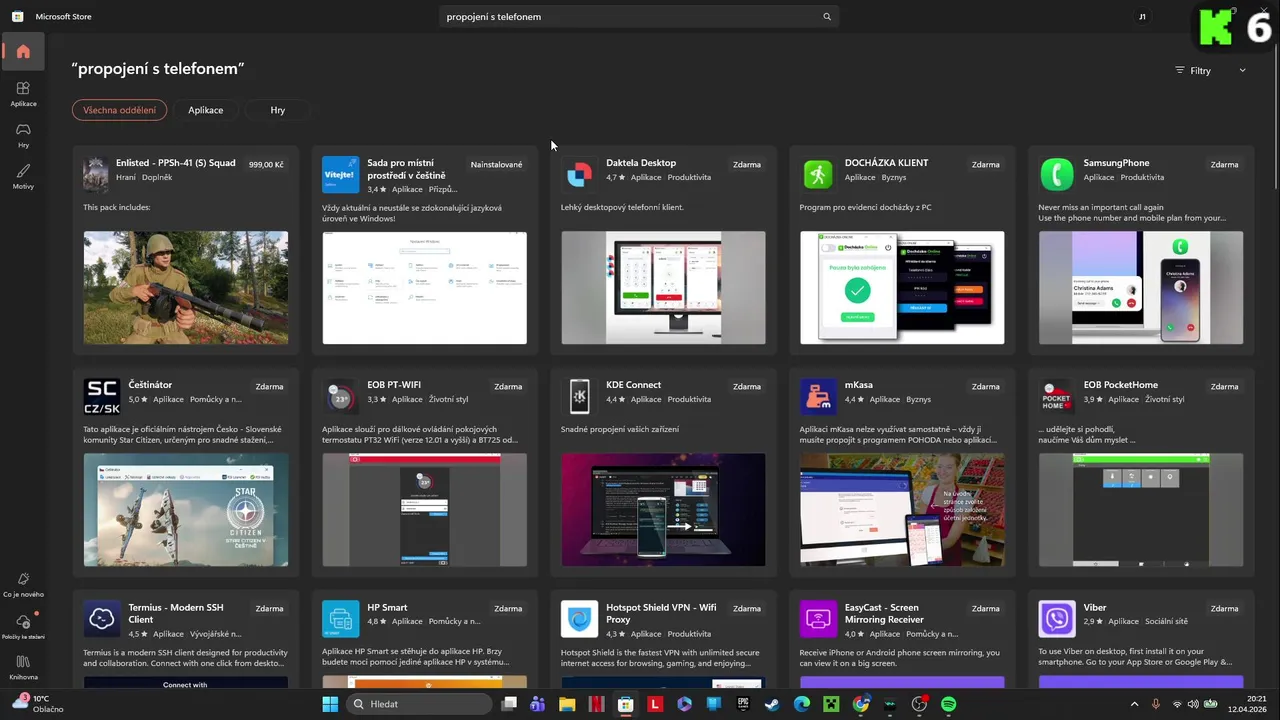The image size is (1280, 720).
Task: Click the Termius app icon
Action: pos(102,619)
